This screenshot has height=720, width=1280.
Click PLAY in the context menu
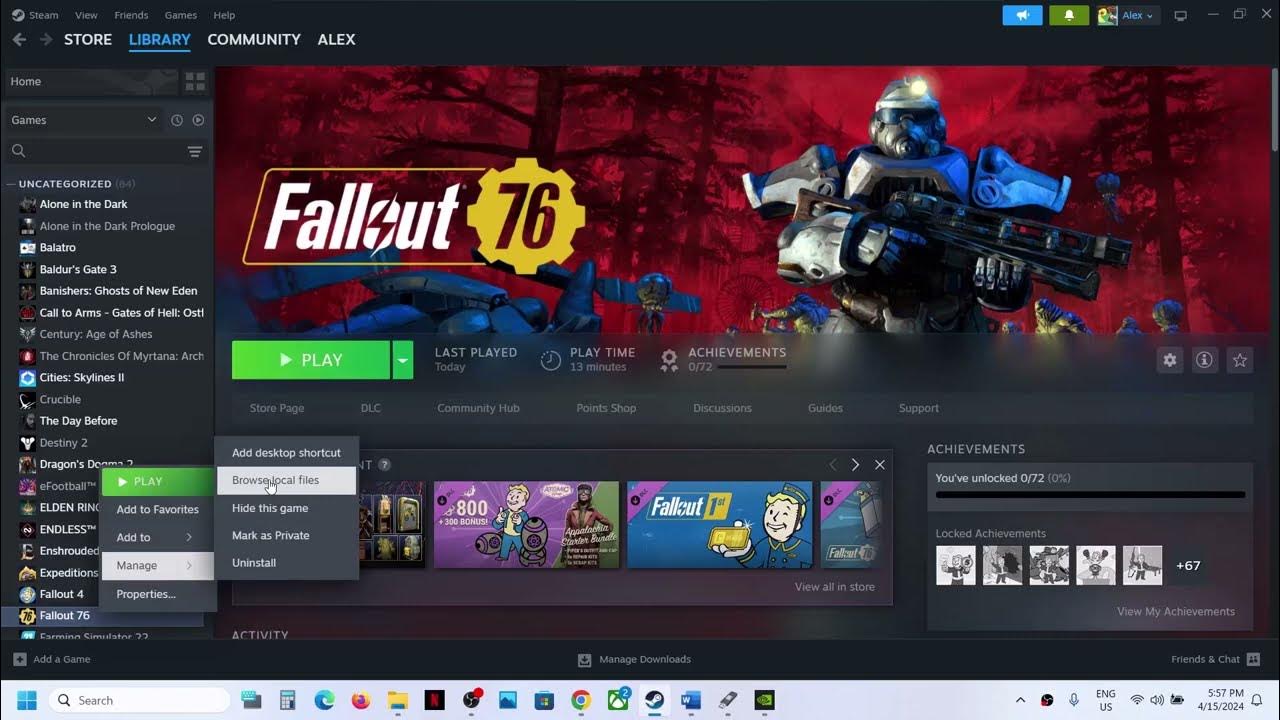coord(157,482)
